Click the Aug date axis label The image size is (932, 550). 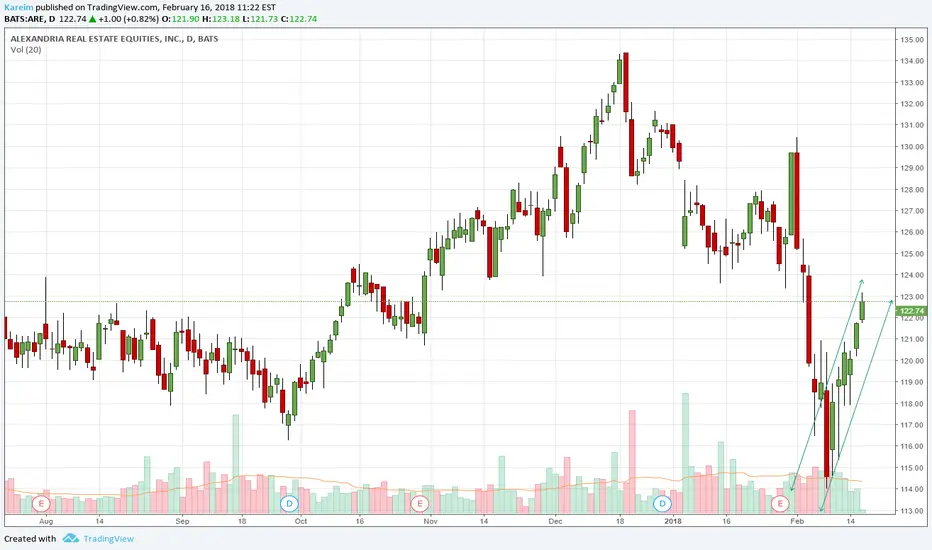coord(46,521)
